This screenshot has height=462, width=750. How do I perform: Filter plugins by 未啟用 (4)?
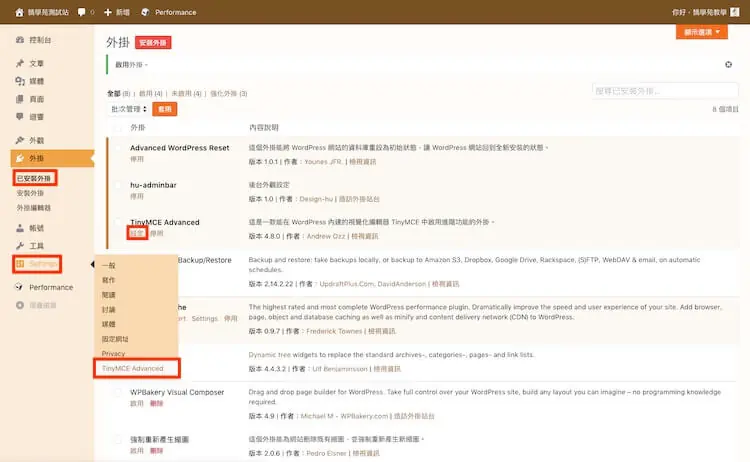tap(186, 94)
